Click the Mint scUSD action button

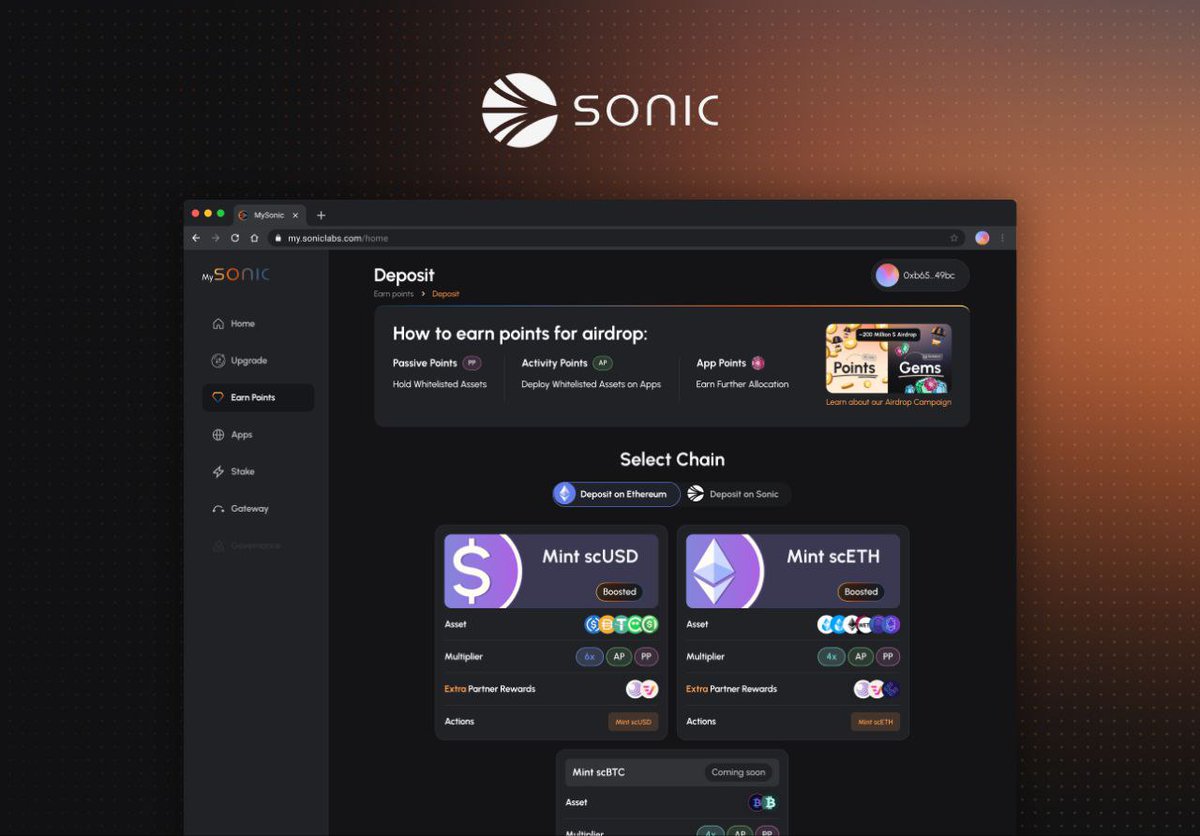[633, 721]
